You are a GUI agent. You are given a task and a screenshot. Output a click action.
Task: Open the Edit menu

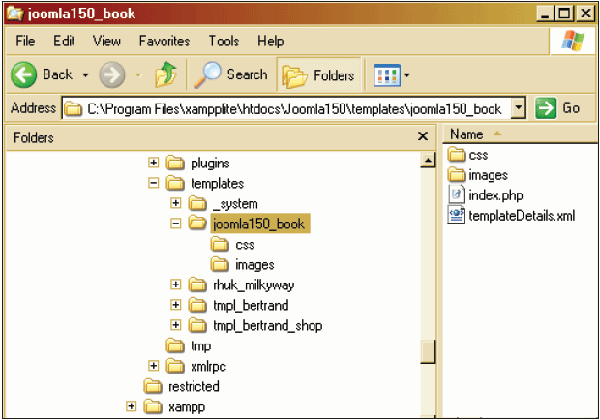pyautogui.click(x=64, y=41)
